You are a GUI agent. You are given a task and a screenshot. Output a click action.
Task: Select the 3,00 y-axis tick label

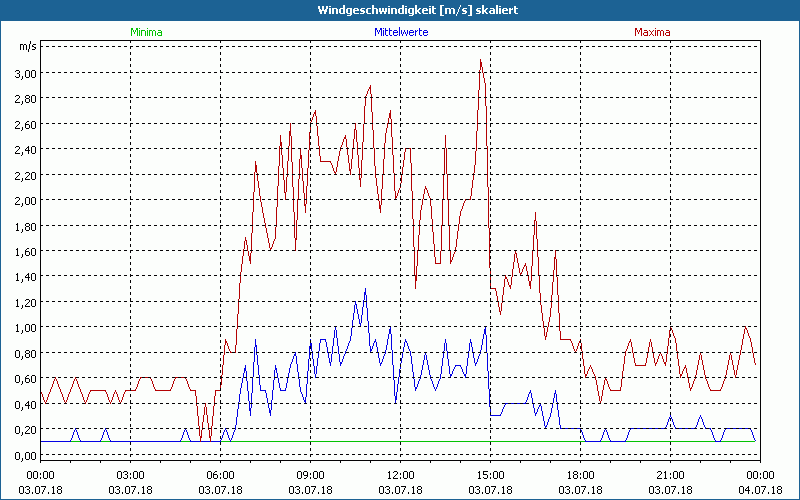tap(24, 73)
